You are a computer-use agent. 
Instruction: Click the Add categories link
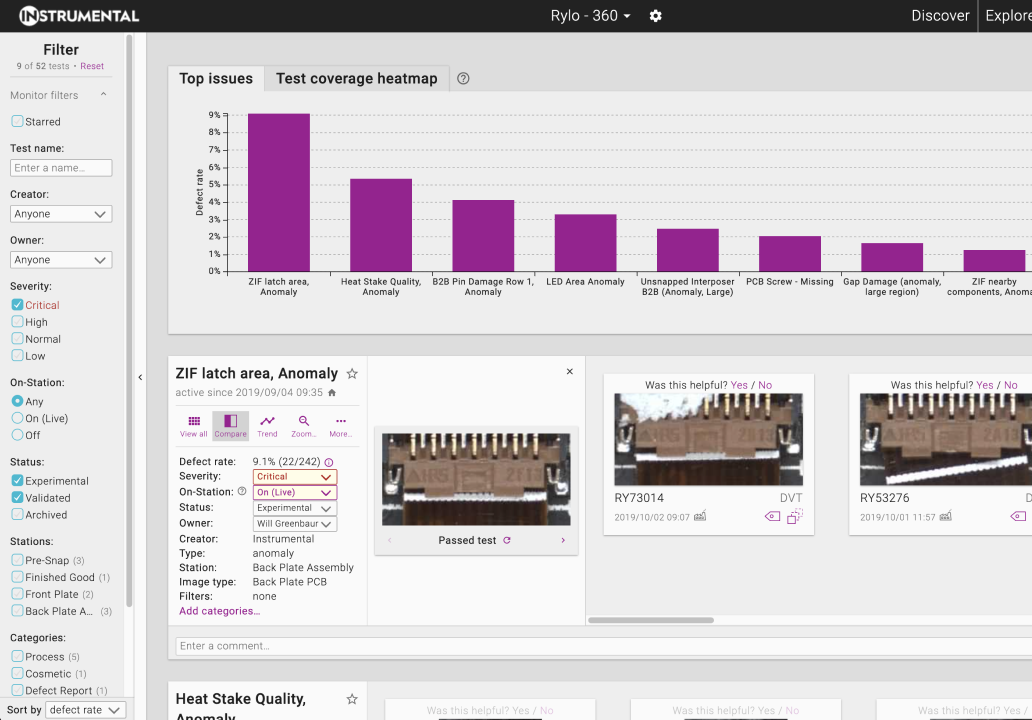click(x=219, y=611)
